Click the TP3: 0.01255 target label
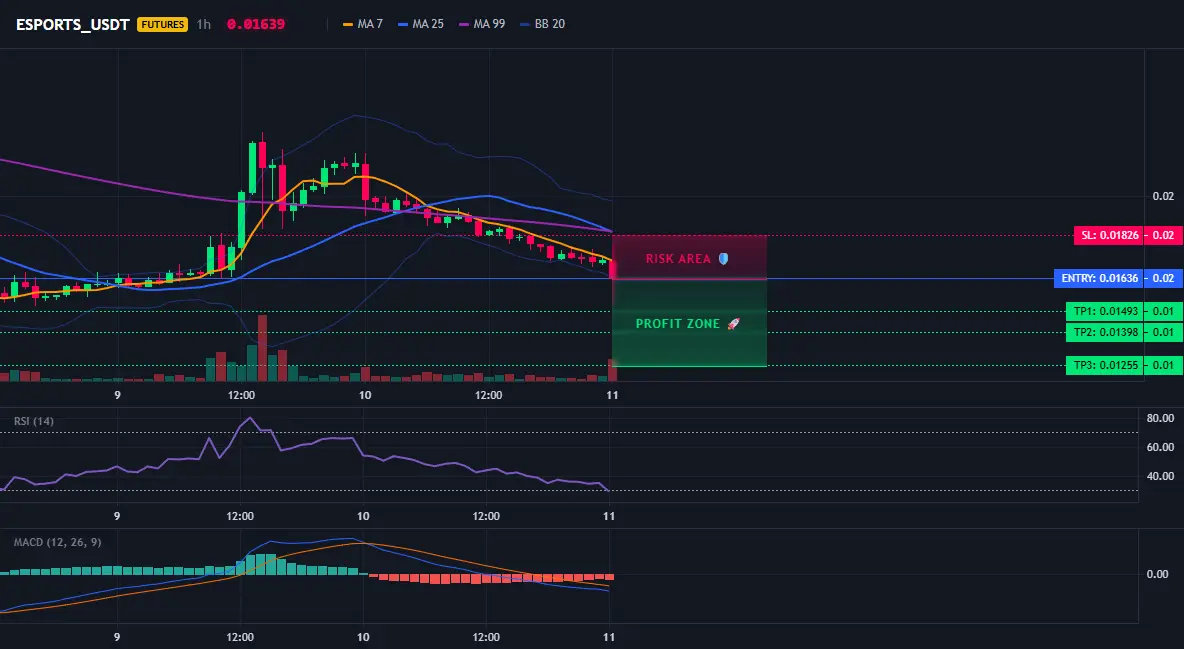Screen dimensions: 1184x649 [x=1104, y=365]
